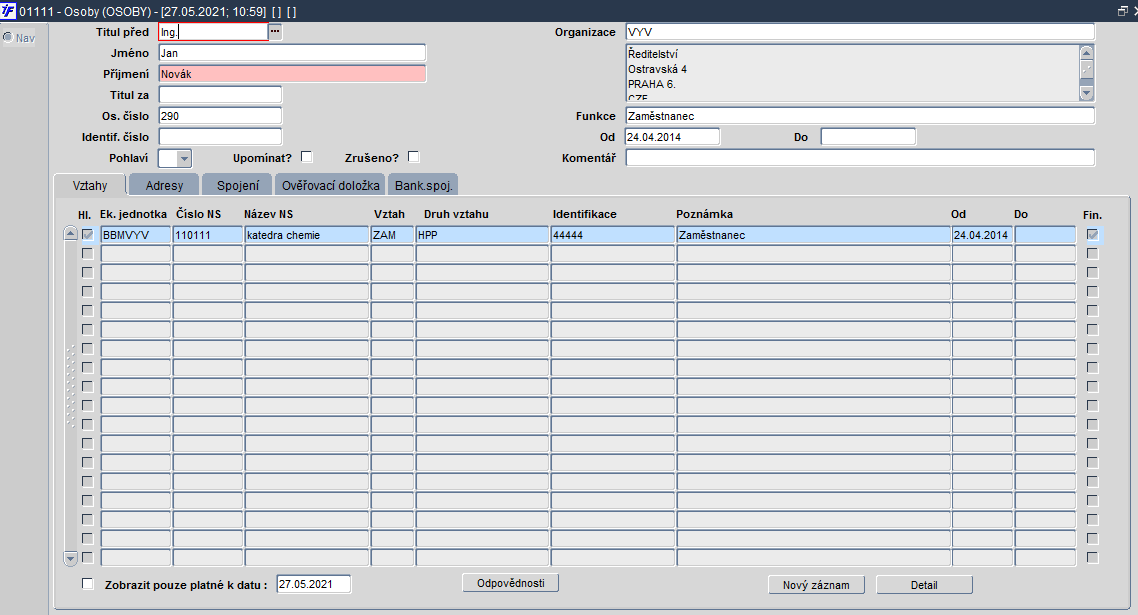This screenshot has width=1138, height=615.
Task: Open the Pohlaví dropdown
Action: [184, 158]
